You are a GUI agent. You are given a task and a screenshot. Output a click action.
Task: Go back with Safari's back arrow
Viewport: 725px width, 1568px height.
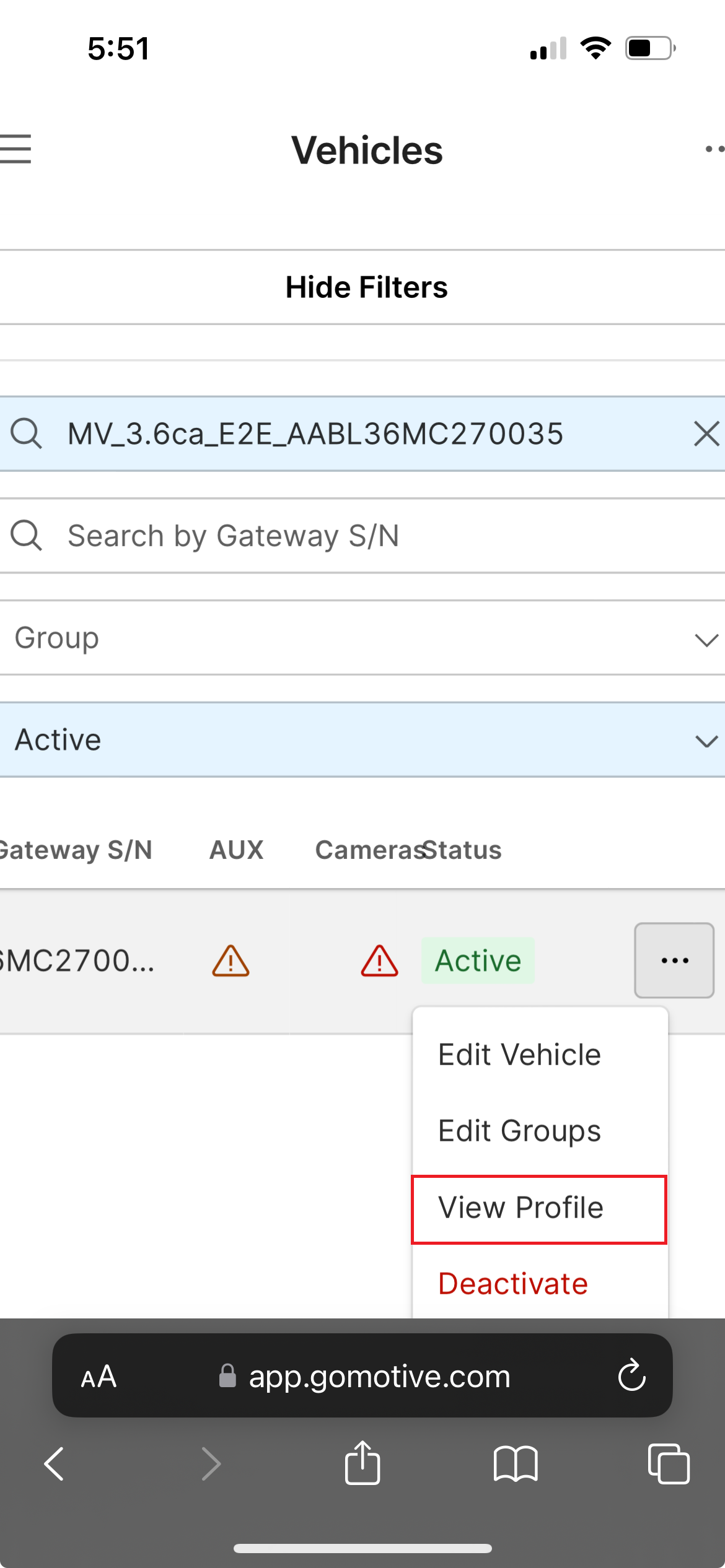tap(55, 1464)
